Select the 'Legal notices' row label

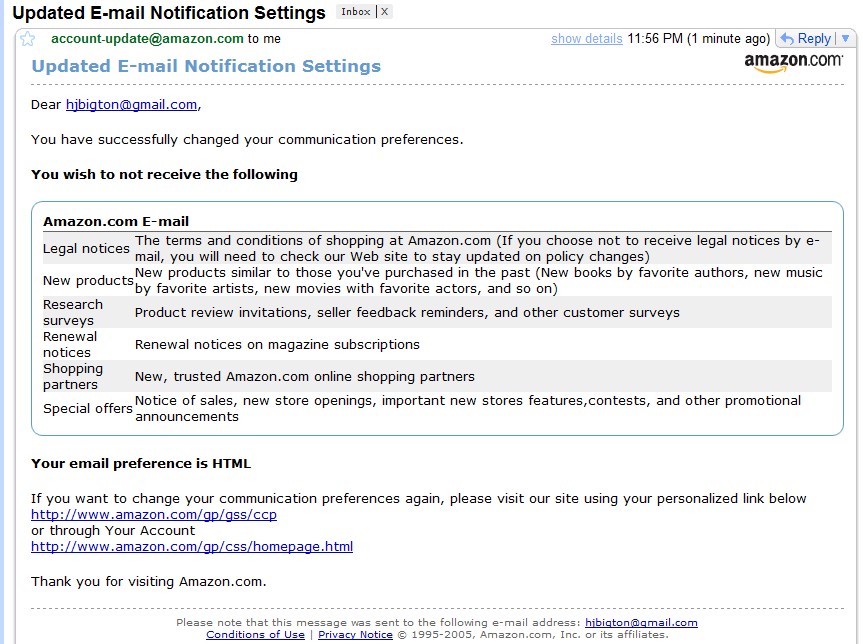[x=86, y=249]
